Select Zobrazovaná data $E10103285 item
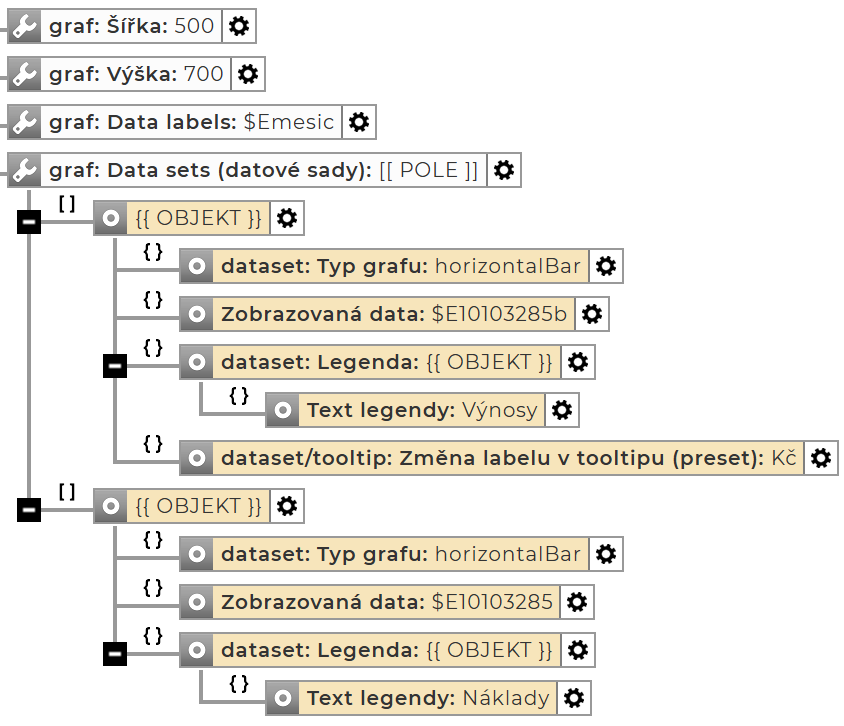Viewport: 844px width, 726px height. (x=386, y=602)
